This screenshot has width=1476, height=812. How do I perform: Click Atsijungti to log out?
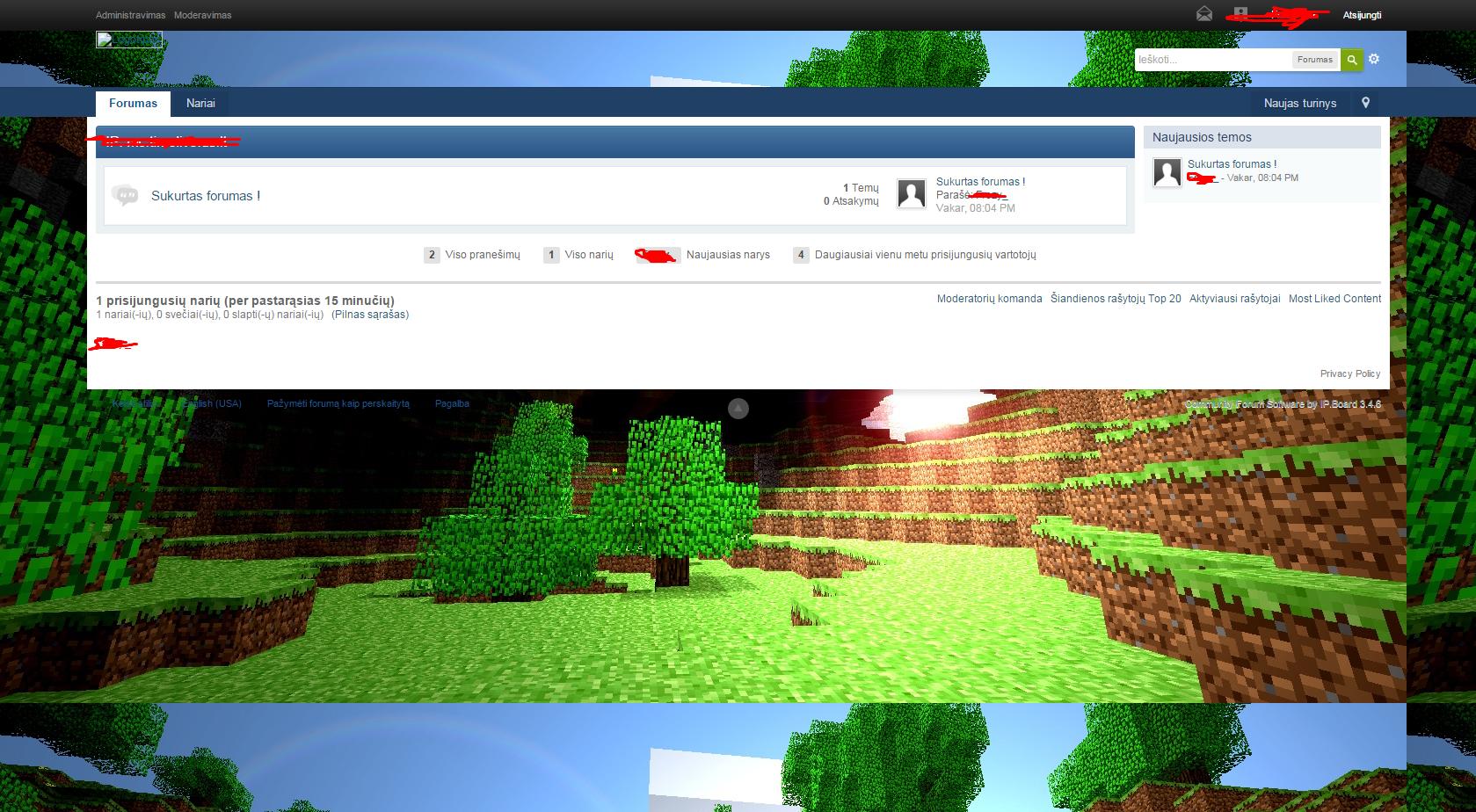click(x=1362, y=15)
